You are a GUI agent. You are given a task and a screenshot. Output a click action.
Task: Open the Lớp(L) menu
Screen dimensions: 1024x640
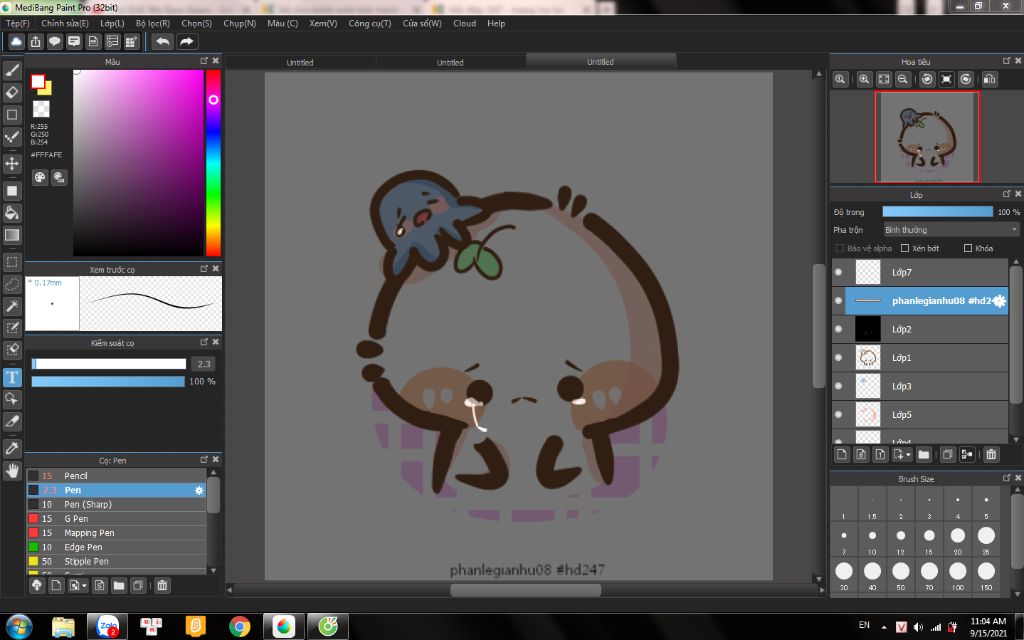pyautogui.click(x=112, y=23)
